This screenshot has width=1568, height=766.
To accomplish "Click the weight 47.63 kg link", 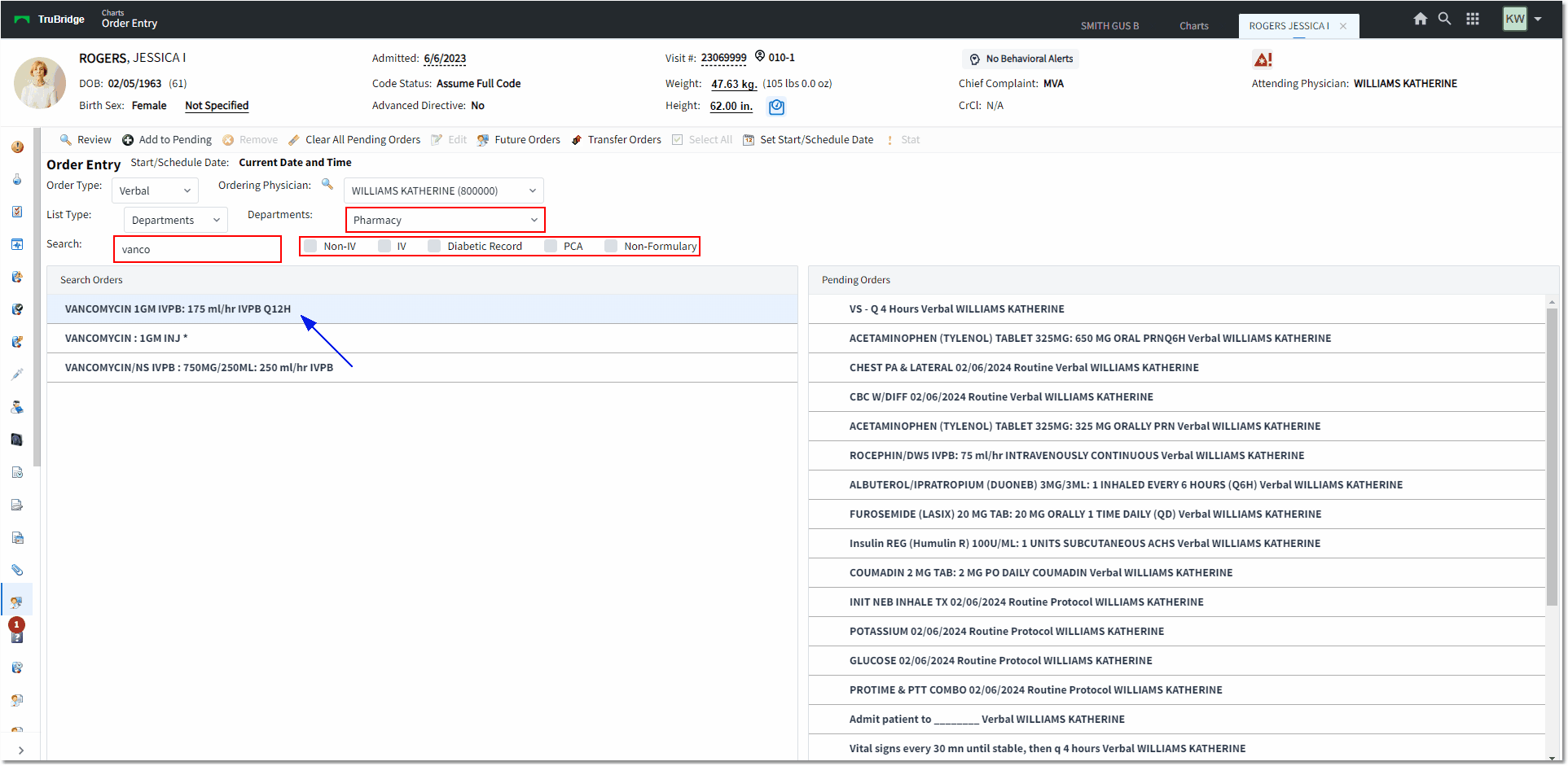I will point(734,84).
